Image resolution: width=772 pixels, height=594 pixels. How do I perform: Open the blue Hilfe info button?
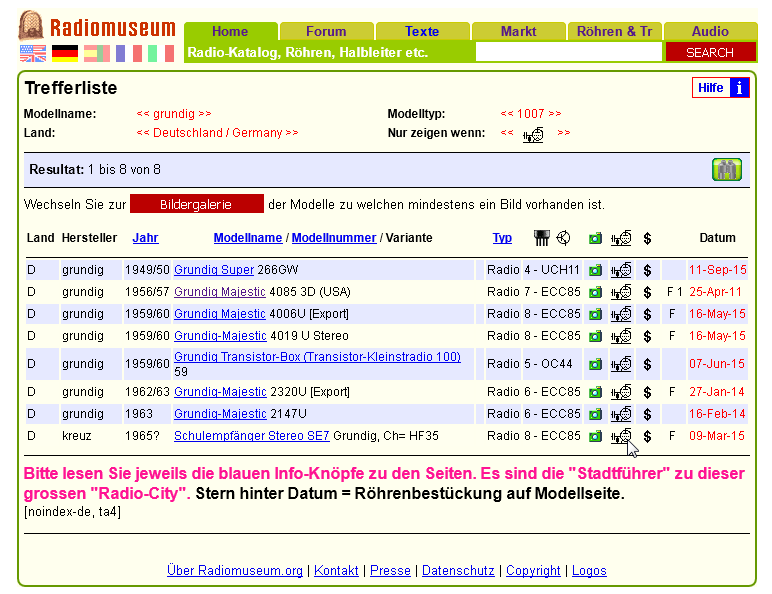pyautogui.click(x=721, y=88)
